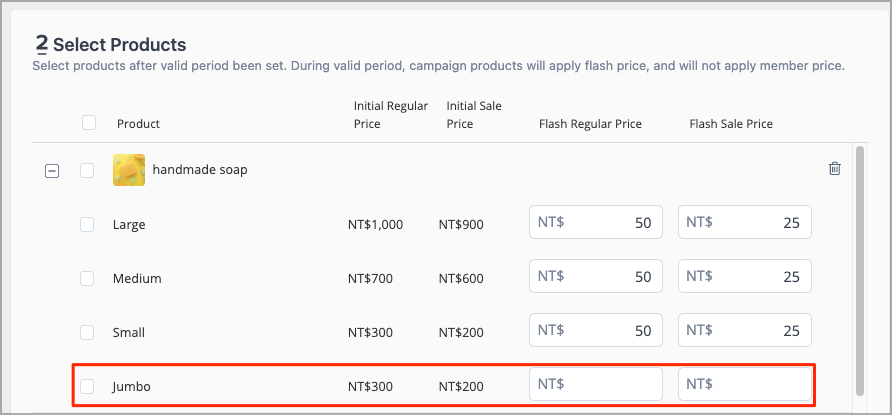Click the Initial Sale Price column header
Image resolution: width=892 pixels, height=415 pixels.
point(474,115)
